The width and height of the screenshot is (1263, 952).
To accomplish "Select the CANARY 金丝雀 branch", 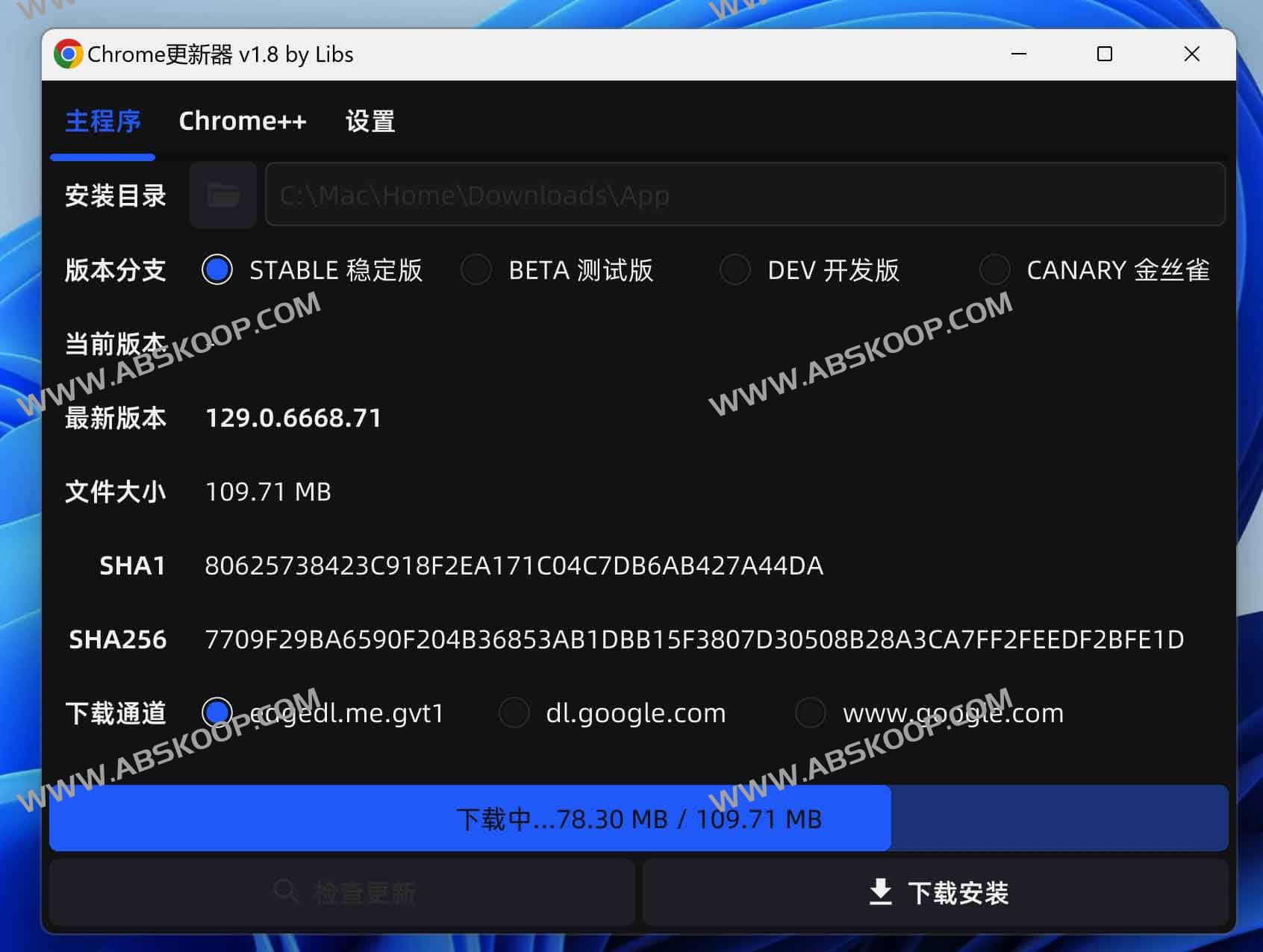I will (994, 270).
